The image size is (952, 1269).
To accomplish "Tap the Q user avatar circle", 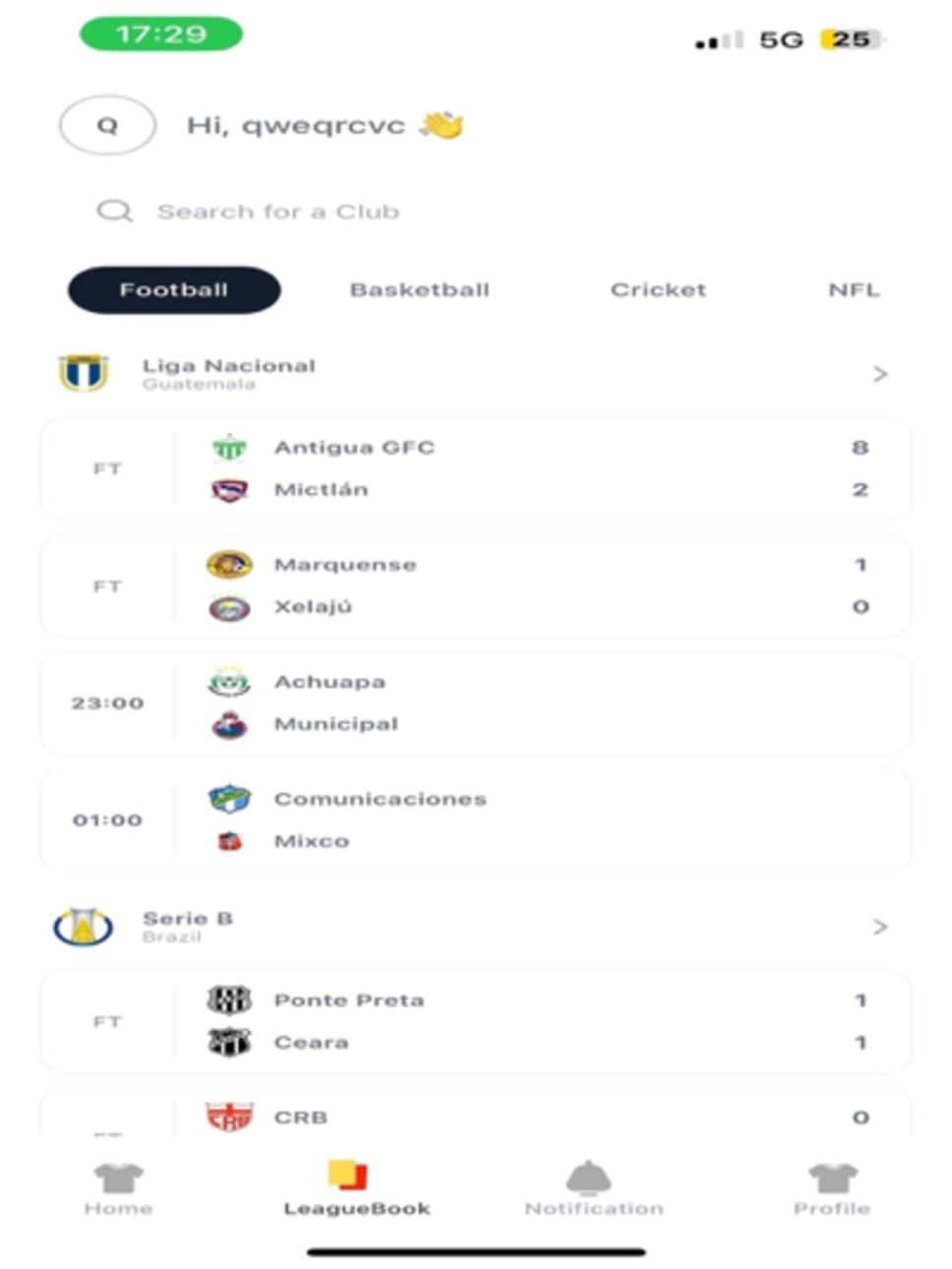I will [107, 125].
